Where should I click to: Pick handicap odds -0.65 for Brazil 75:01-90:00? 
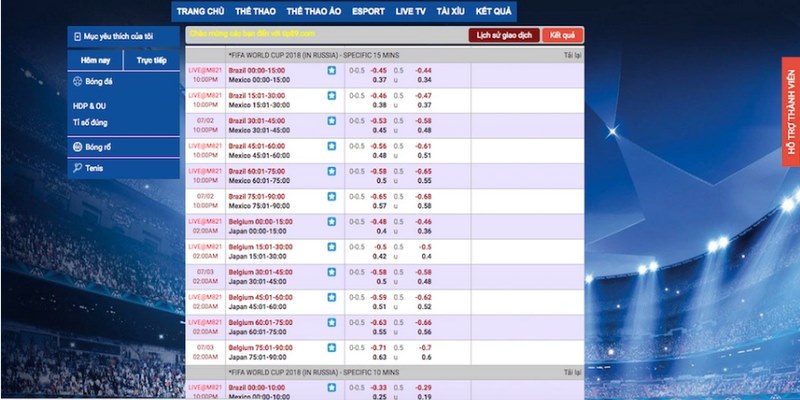(x=379, y=196)
